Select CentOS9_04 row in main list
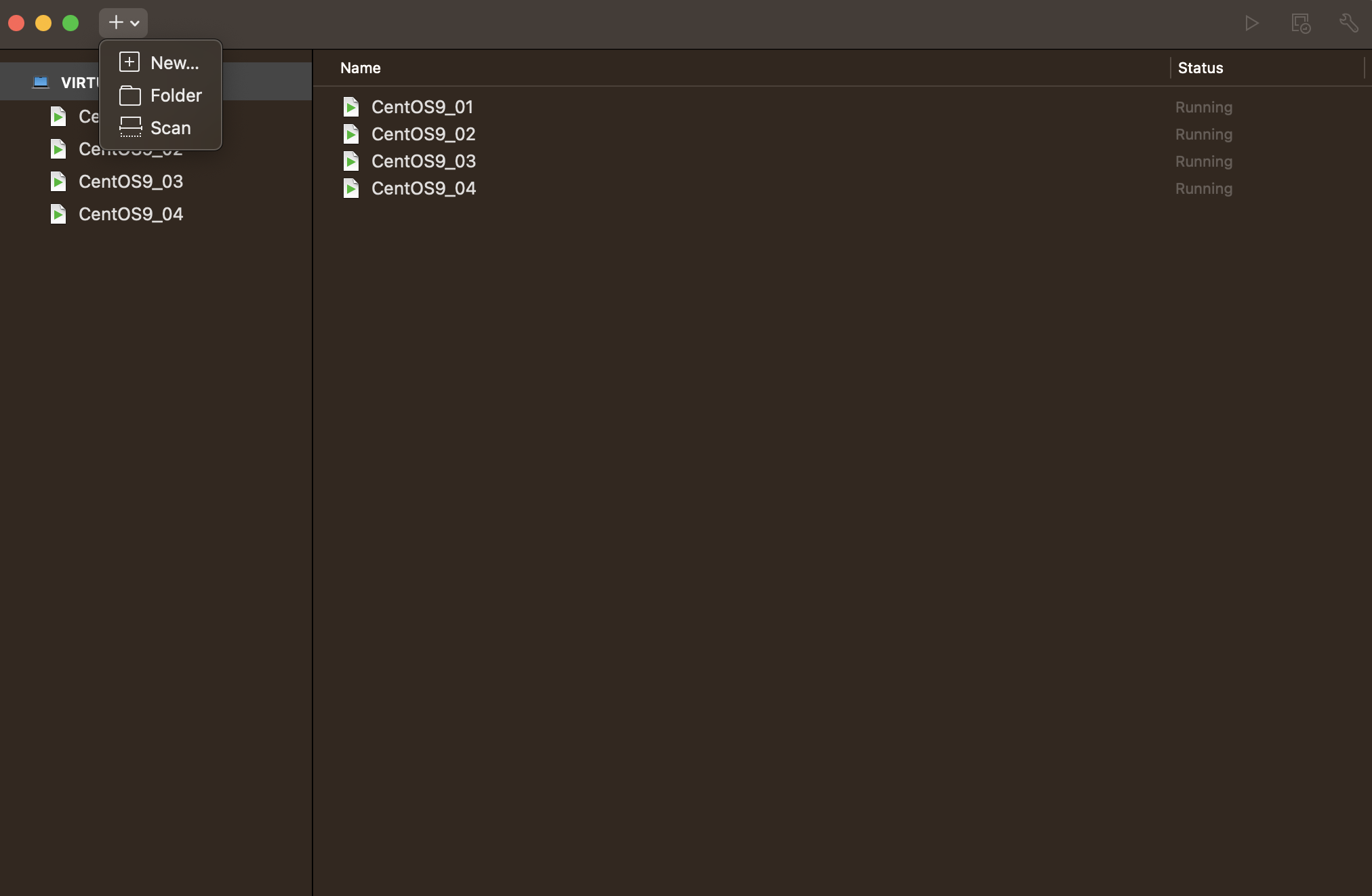The height and width of the screenshot is (896, 1372). (x=424, y=188)
